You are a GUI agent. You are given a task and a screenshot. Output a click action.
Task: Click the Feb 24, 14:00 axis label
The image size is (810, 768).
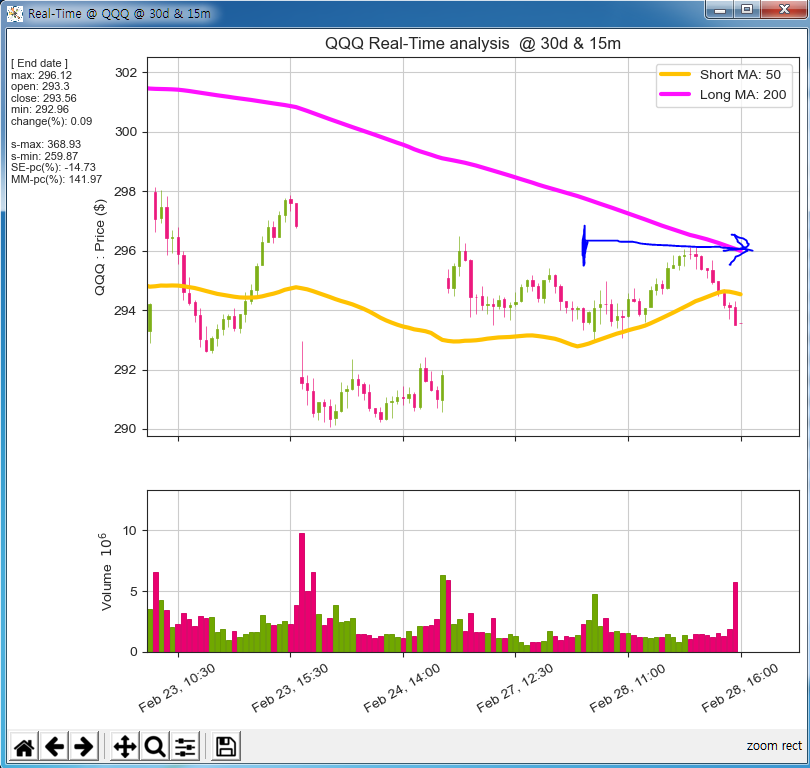point(402,688)
